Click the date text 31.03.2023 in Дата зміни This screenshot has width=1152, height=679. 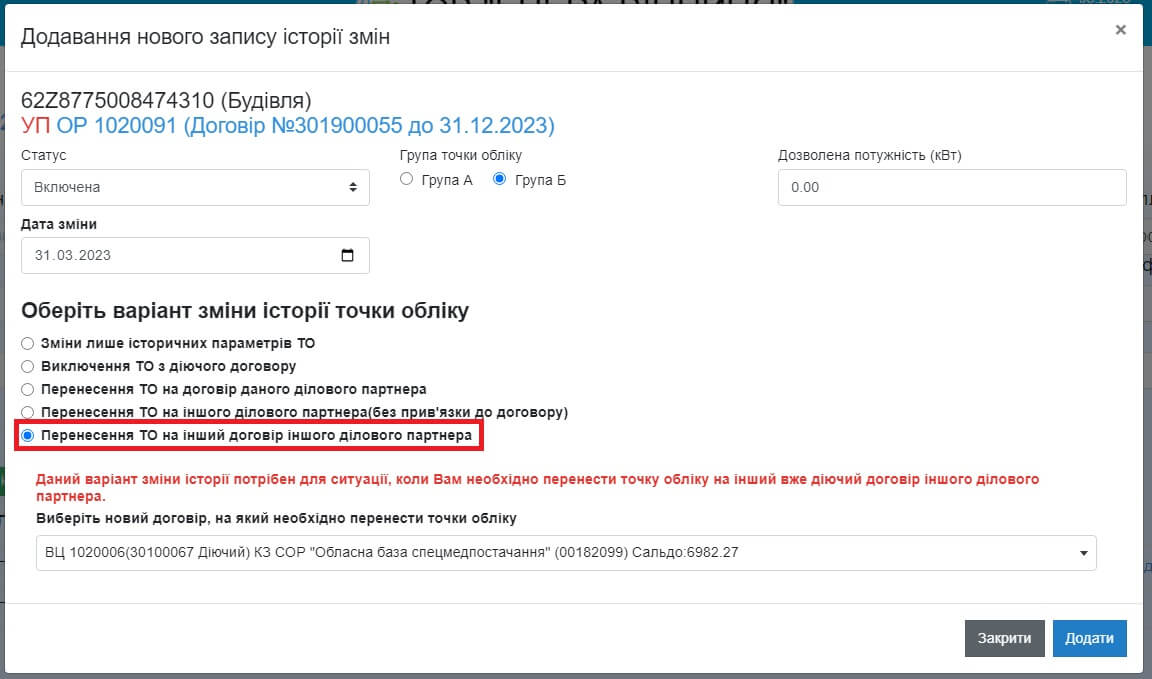[x=73, y=255]
